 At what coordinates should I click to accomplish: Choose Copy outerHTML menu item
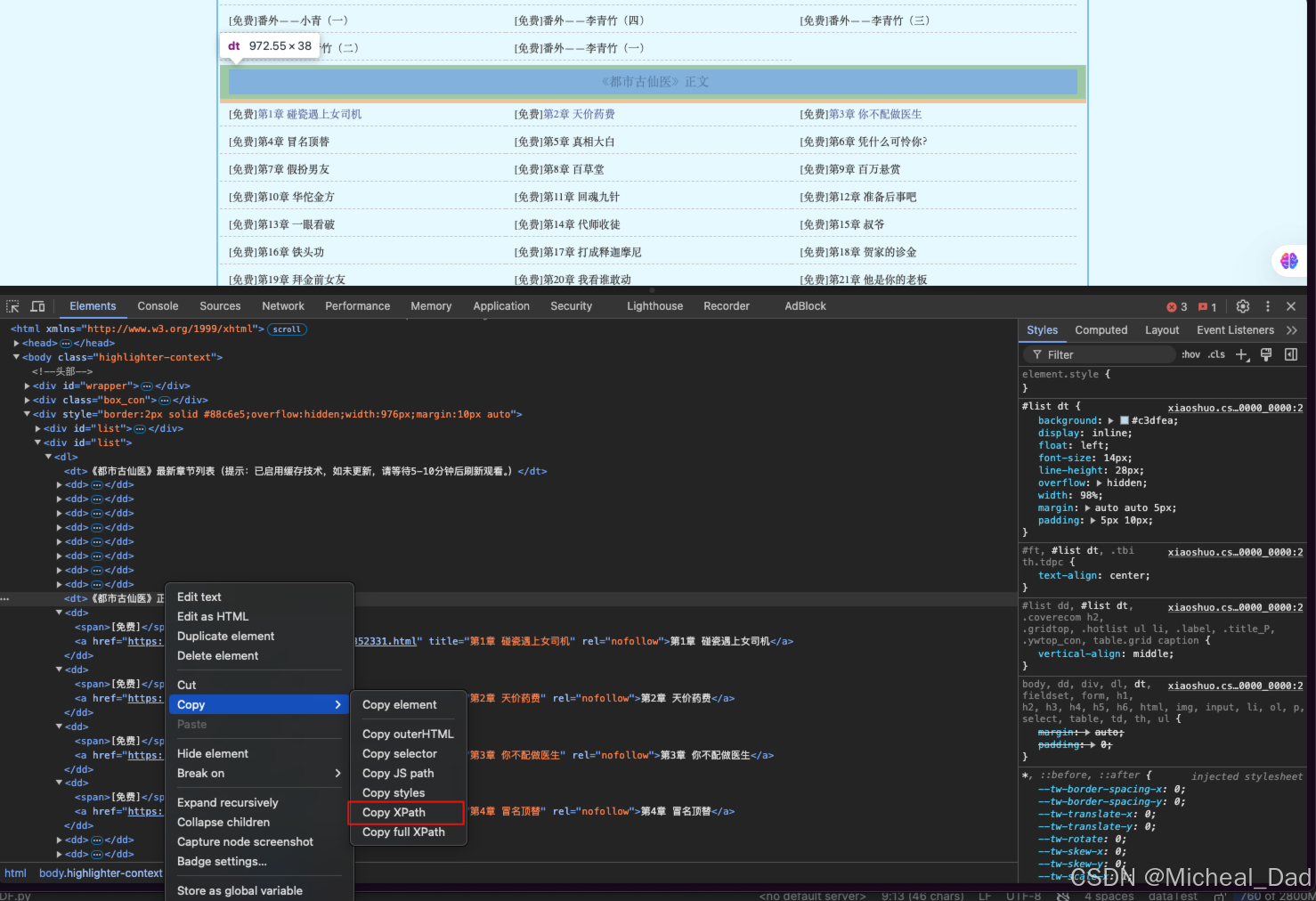pyautogui.click(x=408, y=735)
